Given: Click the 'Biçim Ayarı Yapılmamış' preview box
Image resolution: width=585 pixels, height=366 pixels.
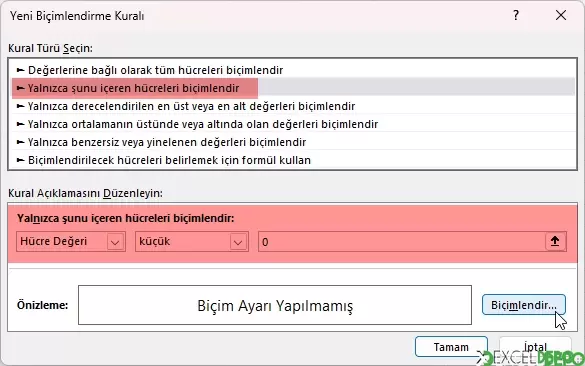Looking at the screenshot, I should 275,305.
